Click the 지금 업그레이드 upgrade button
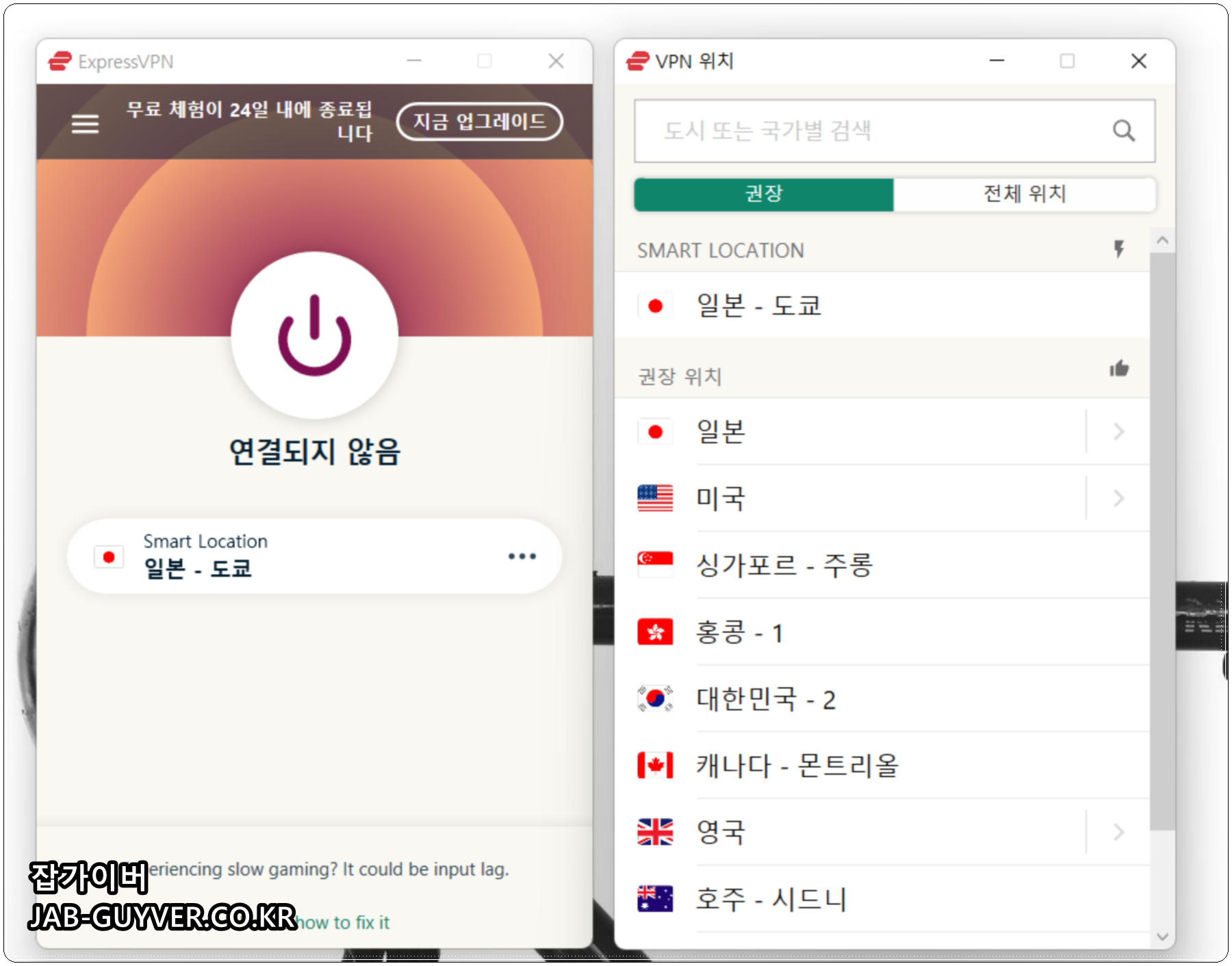This screenshot has height=966, width=1232. 480,122
